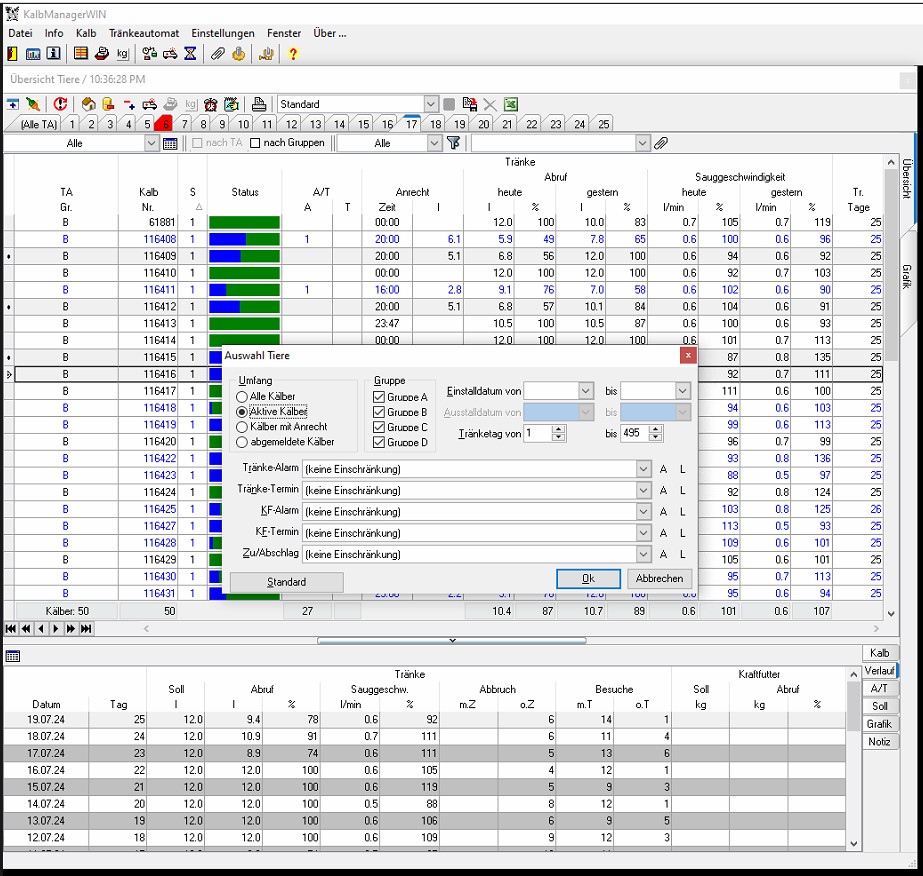Click the yellow question mark help icon
Image resolution: width=923 pixels, height=876 pixels.
pyautogui.click(x=292, y=54)
